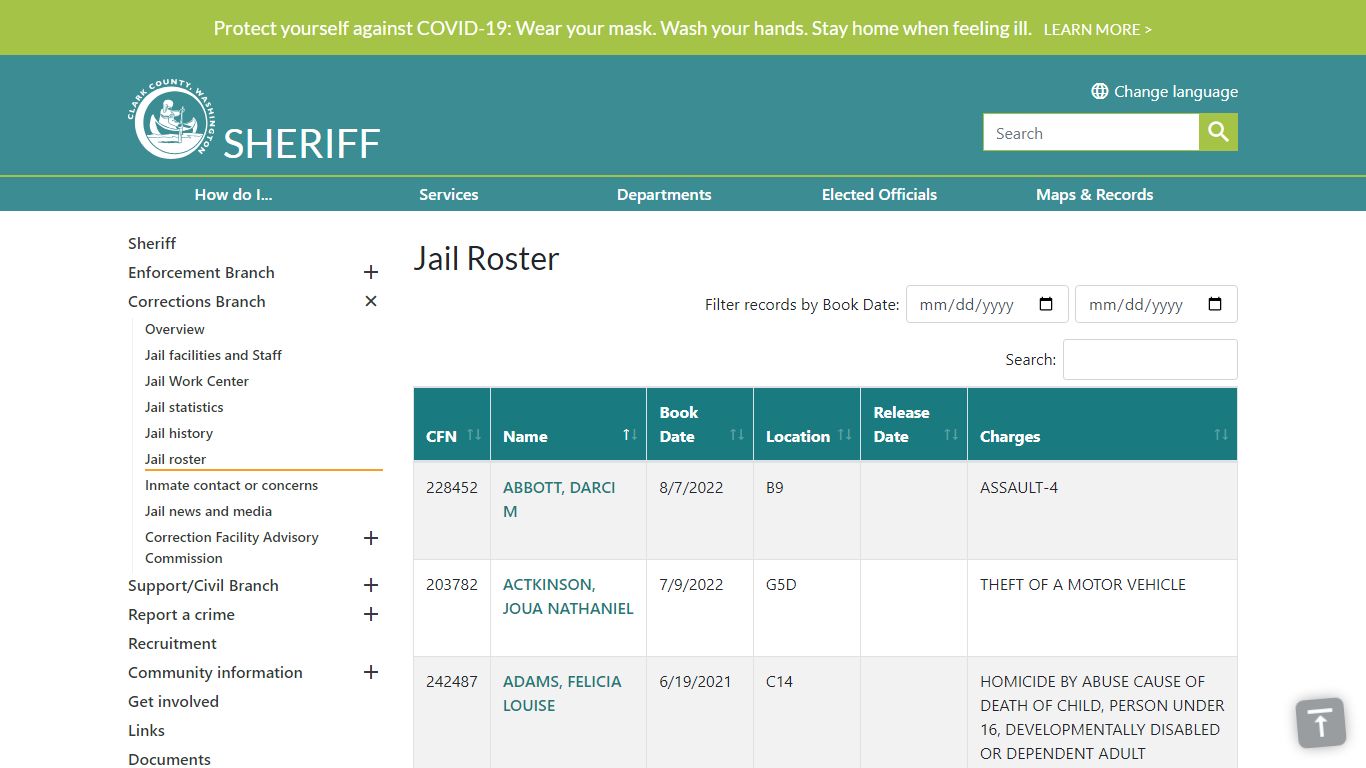Click the table Search filter field
The height and width of the screenshot is (768, 1366).
click(1150, 359)
